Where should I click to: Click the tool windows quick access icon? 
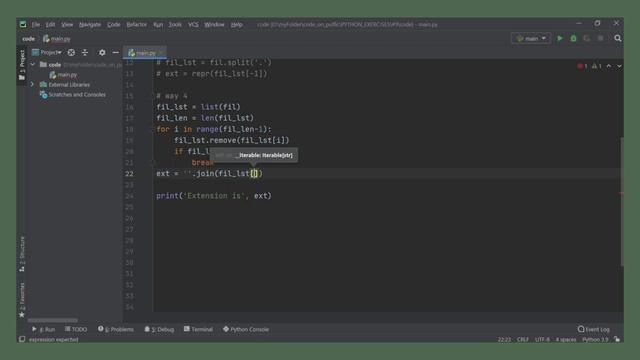pyautogui.click(x=22, y=339)
